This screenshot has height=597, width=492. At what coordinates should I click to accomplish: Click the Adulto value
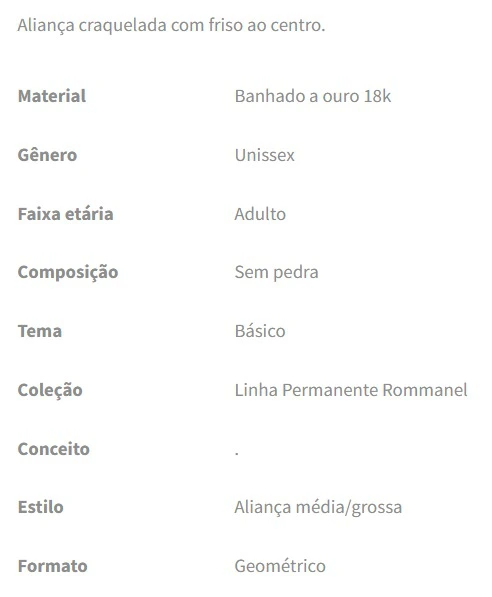pos(260,214)
